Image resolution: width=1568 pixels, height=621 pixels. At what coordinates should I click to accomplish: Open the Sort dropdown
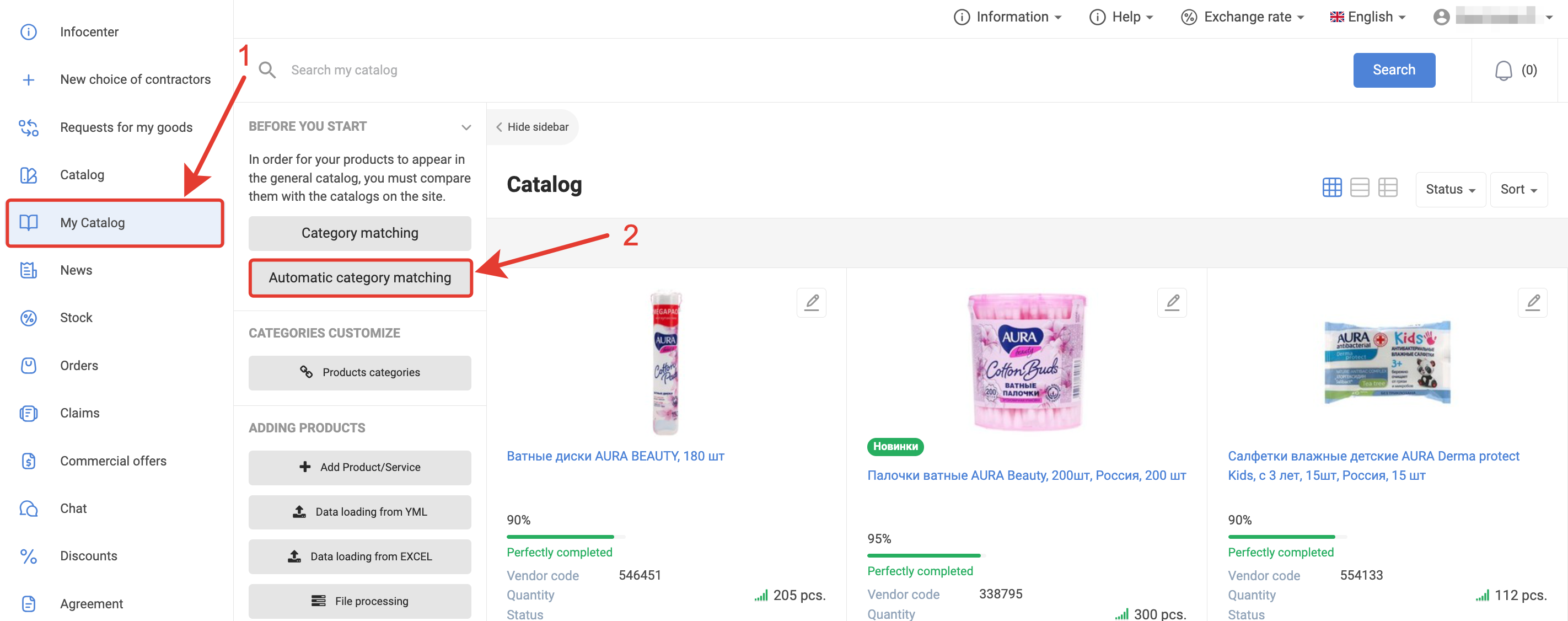1518,189
